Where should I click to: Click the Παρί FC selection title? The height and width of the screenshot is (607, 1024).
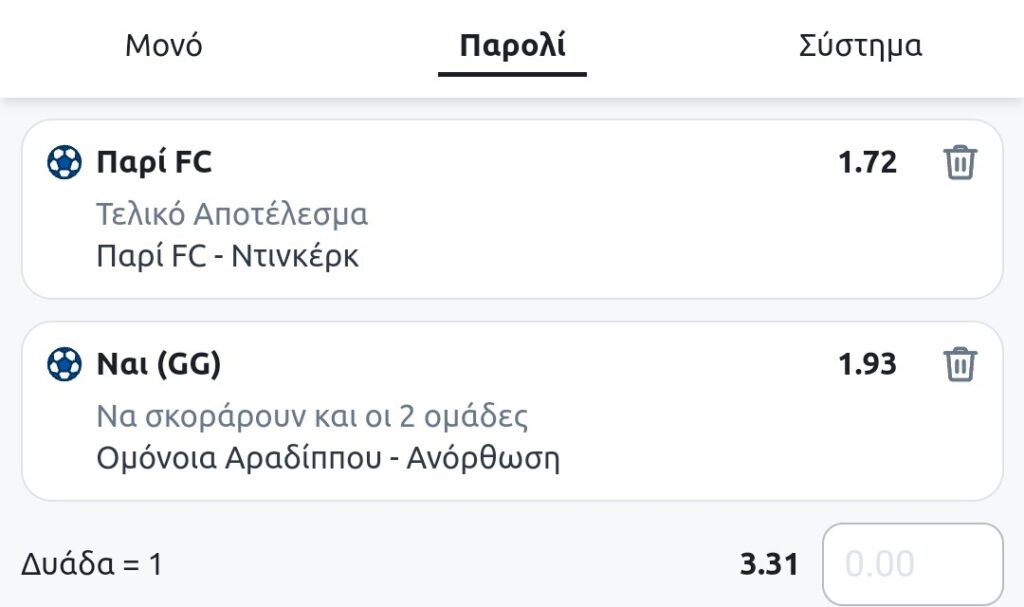pyautogui.click(x=154, y=162)
